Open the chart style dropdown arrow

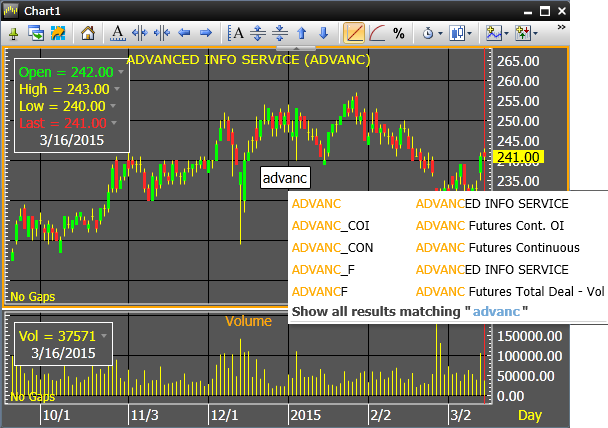[x=470, y=34]
